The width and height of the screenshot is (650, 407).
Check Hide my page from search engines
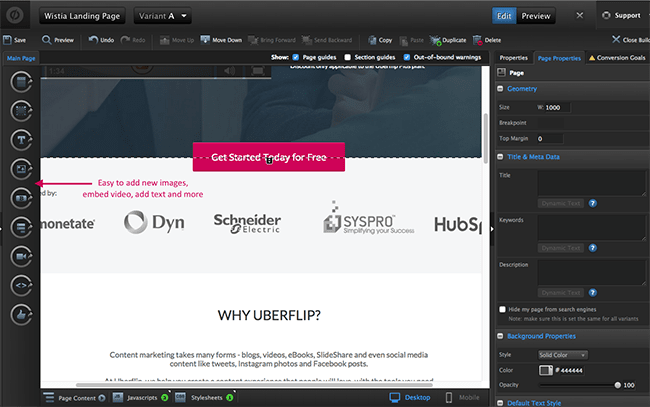502,309
